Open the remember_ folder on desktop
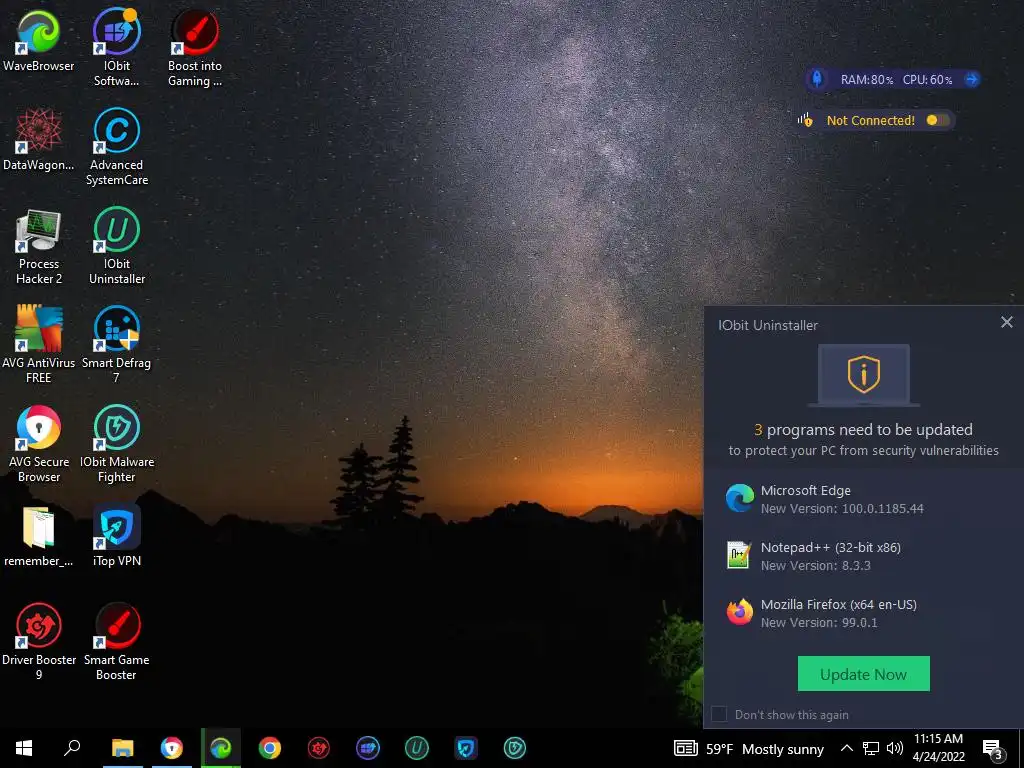 point(39,536)
